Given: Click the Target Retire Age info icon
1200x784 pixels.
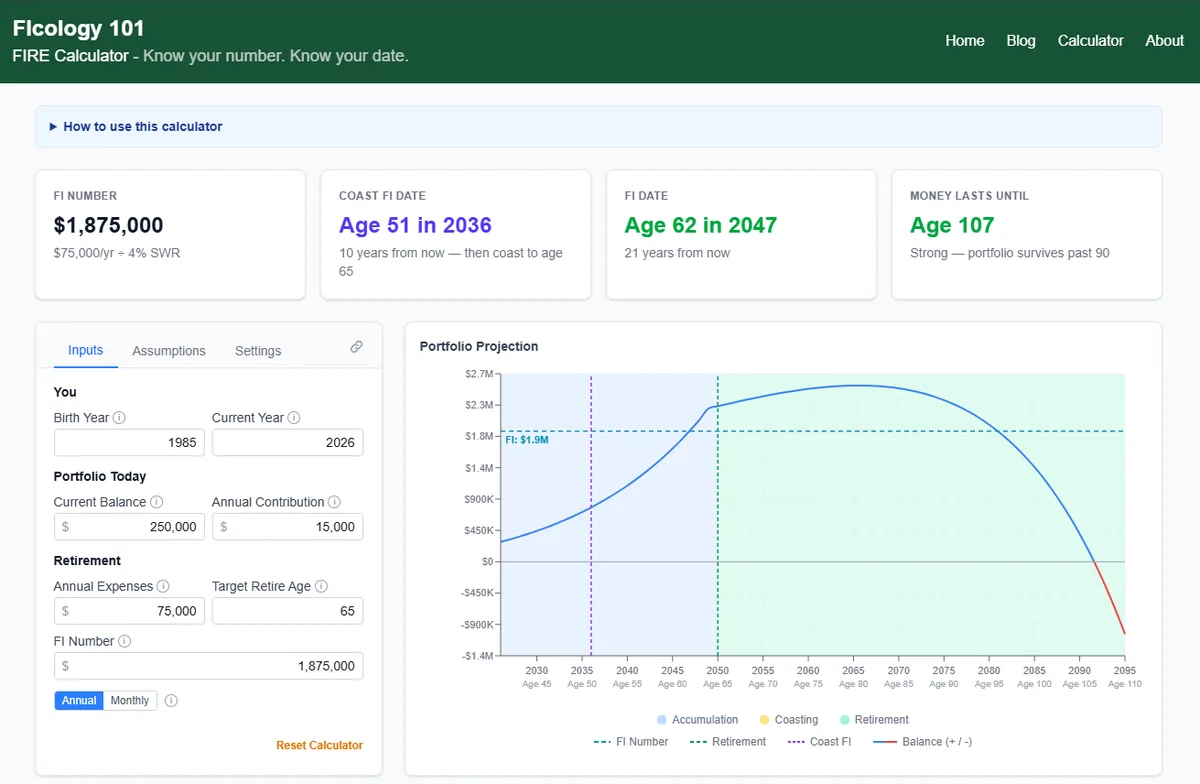Looking at the screenshot, I should (x=321, y=586).
